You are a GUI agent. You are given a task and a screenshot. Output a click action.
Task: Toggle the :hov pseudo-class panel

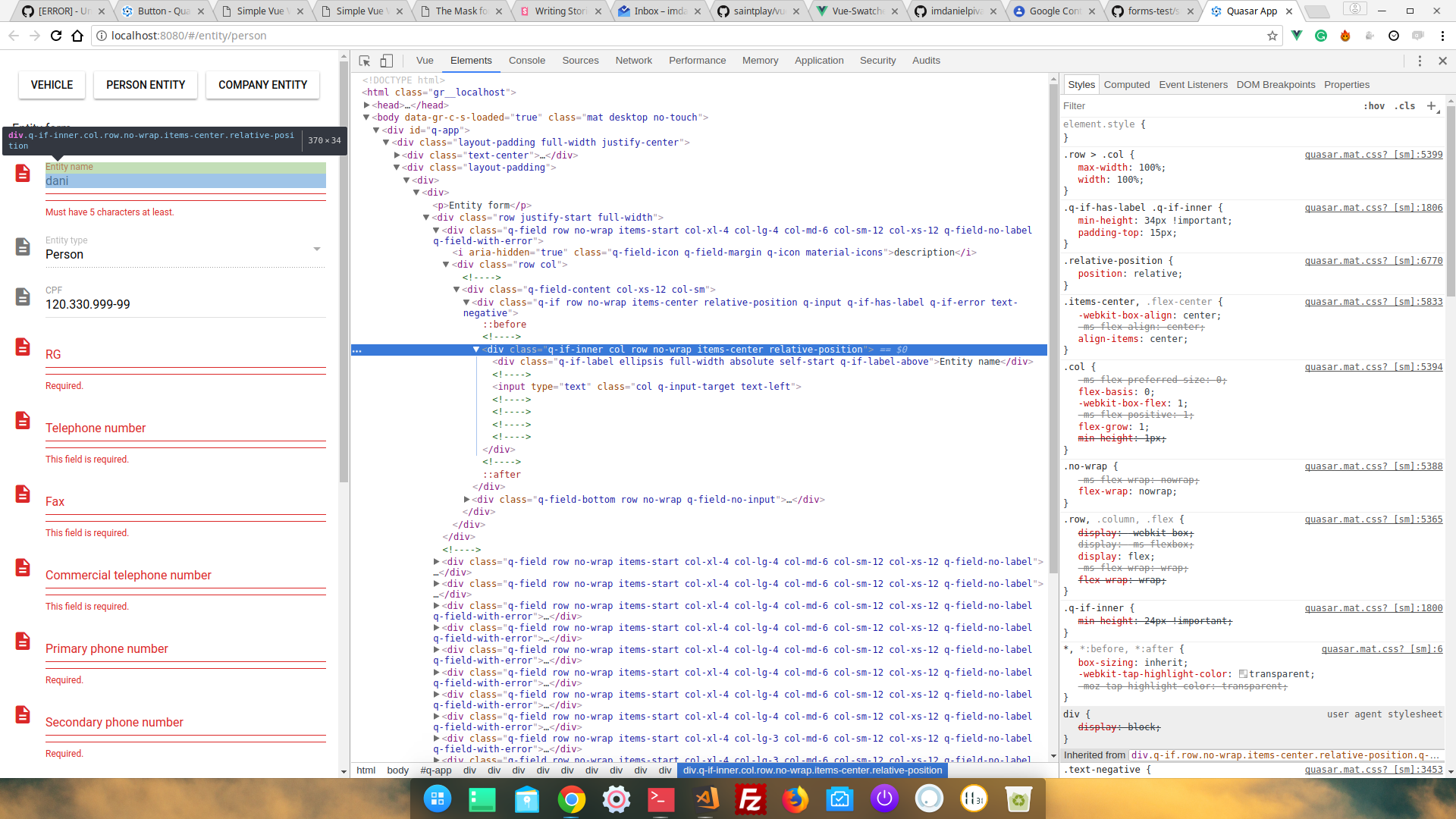click(1375, 106)
